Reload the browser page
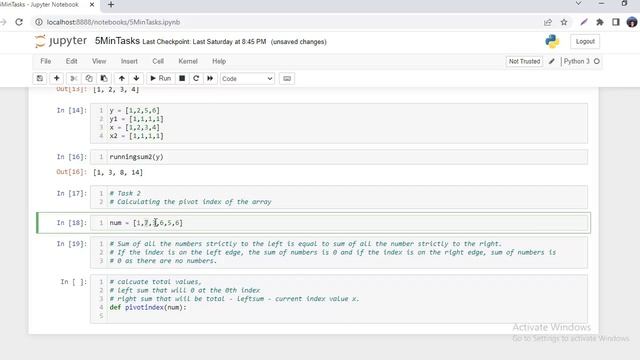This screenshot has height=360, width=640. click(19, 22)
